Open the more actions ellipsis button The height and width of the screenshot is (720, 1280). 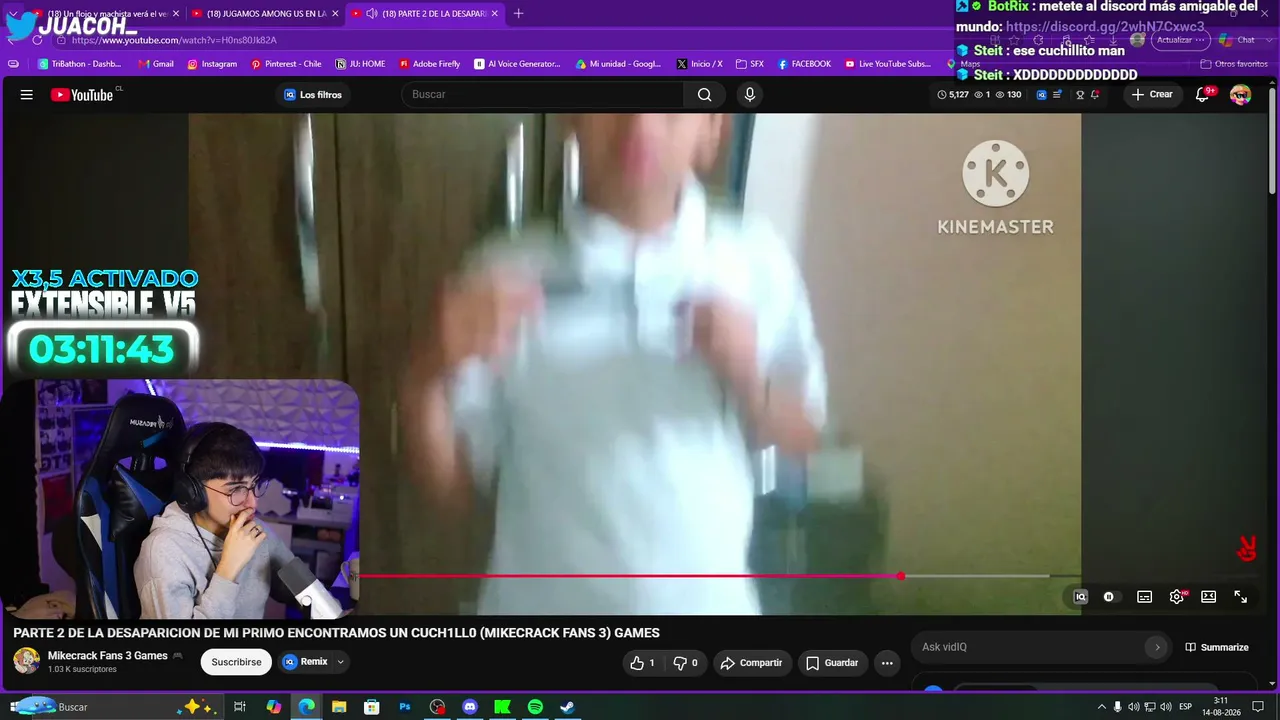tap(887, 663)
